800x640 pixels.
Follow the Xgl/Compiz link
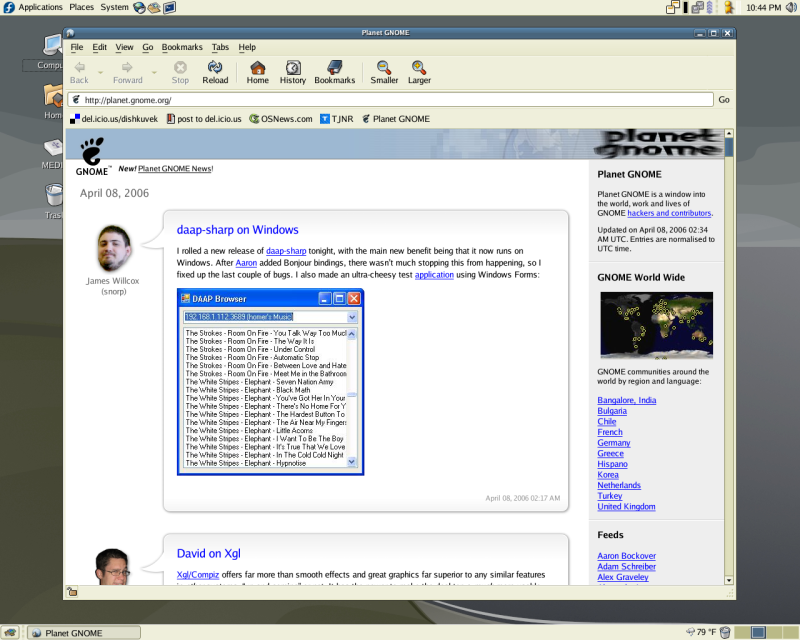(x=197, y=575)
